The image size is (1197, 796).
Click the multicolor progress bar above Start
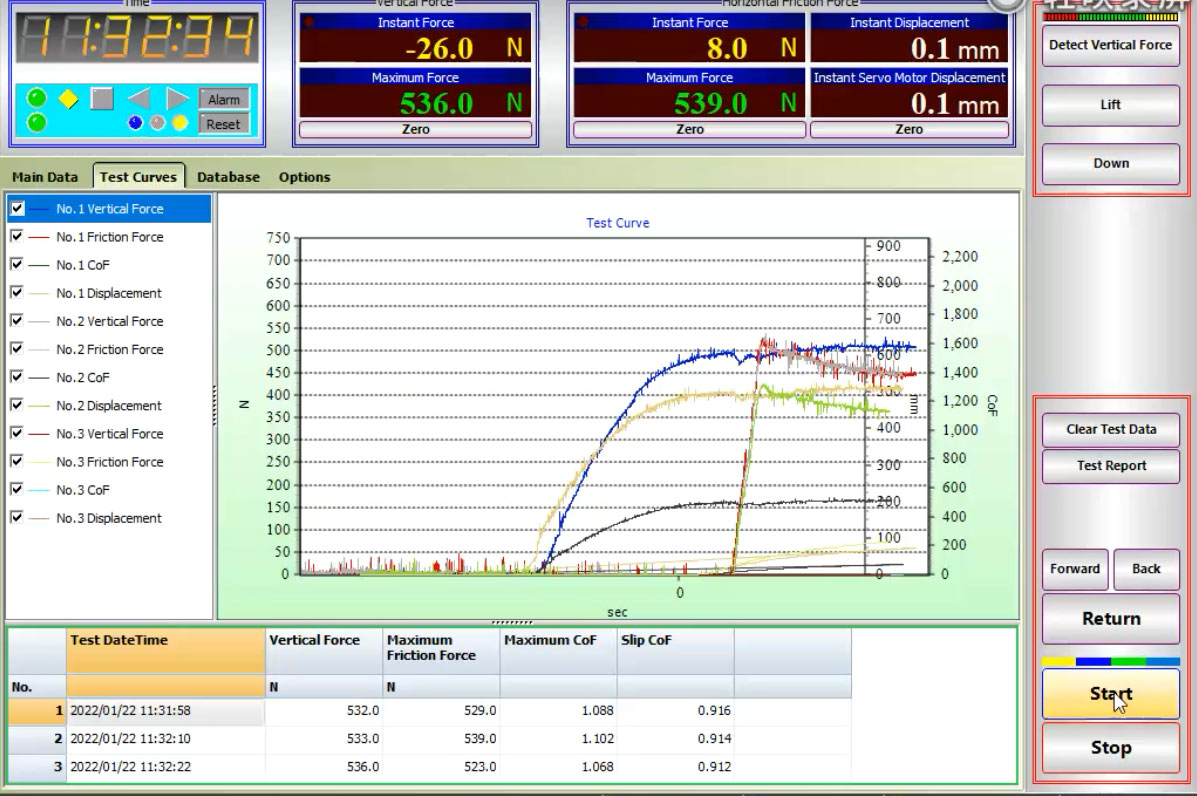(1110, 660)
